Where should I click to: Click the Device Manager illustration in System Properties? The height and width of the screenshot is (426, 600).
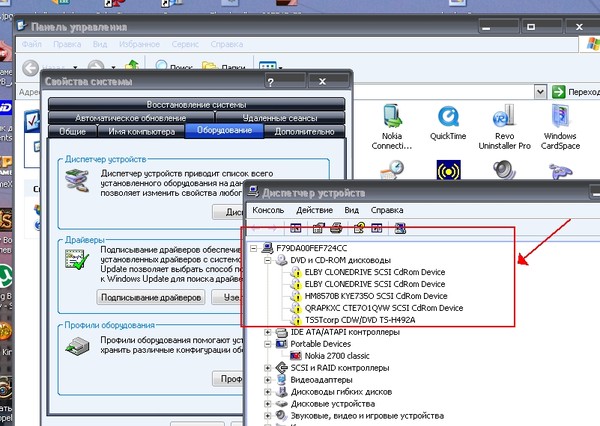coord(77,181)
